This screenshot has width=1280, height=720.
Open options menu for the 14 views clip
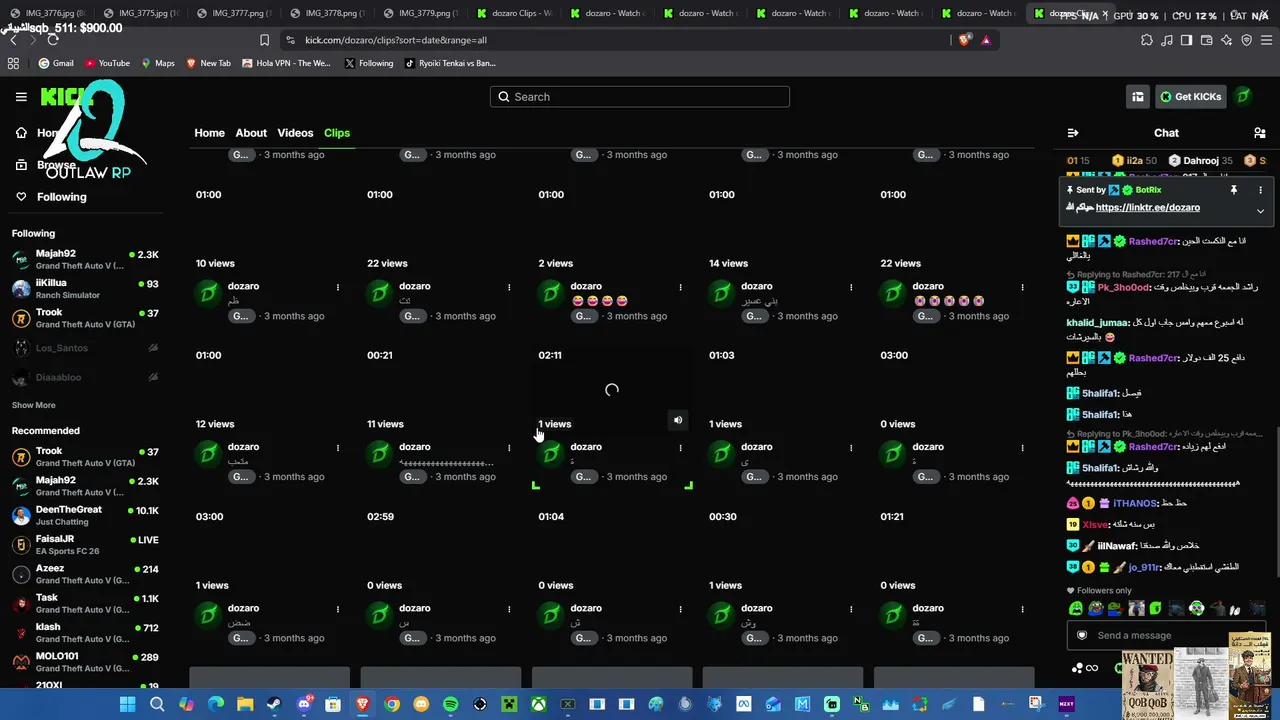tap(851, 287)
